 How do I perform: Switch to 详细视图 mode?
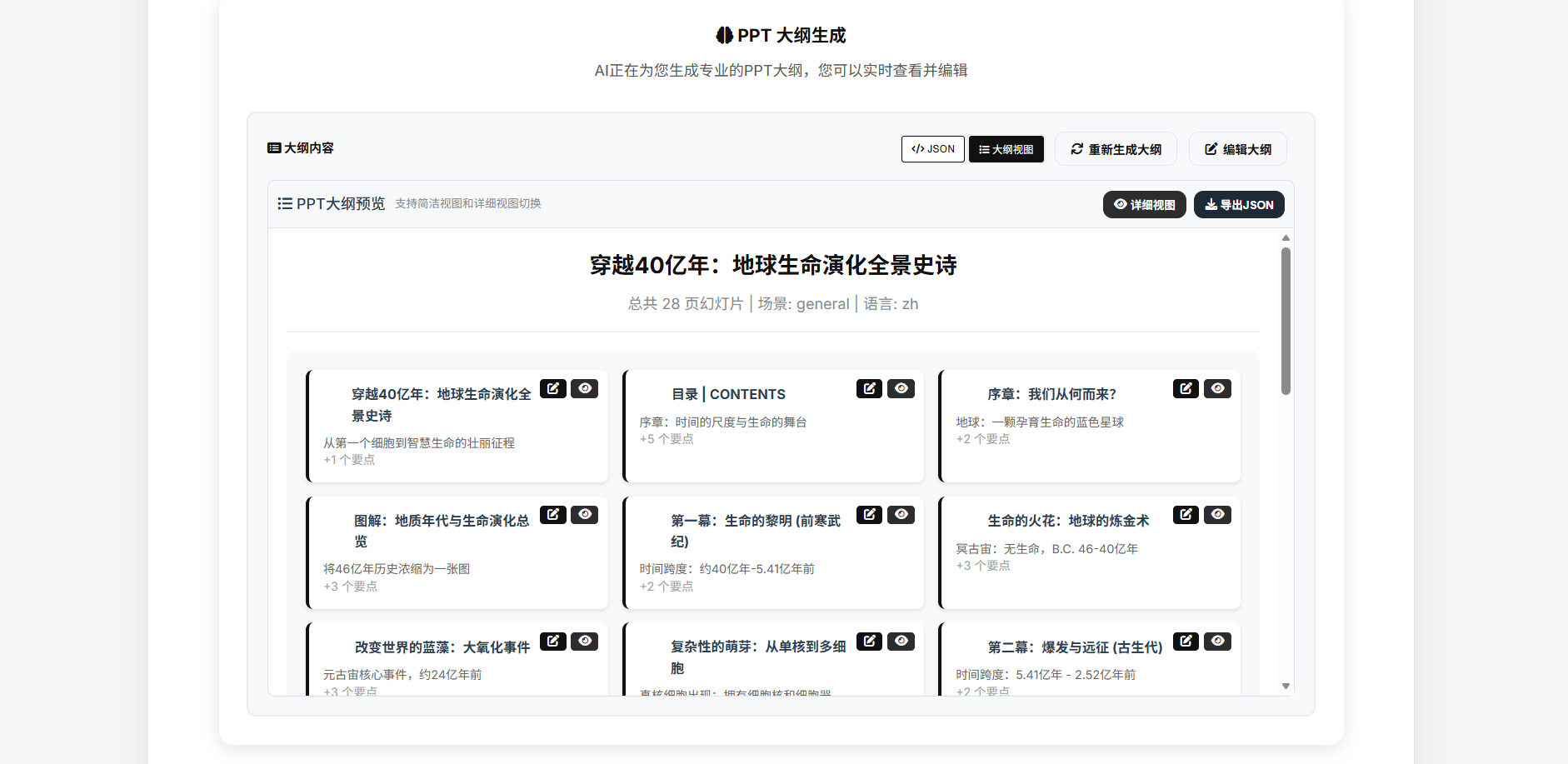point(1144,204)
